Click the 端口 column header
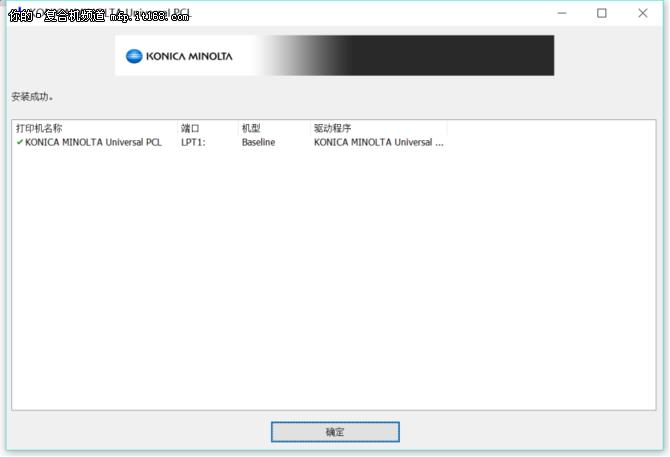Screen dimensions: 670x457 208,128
